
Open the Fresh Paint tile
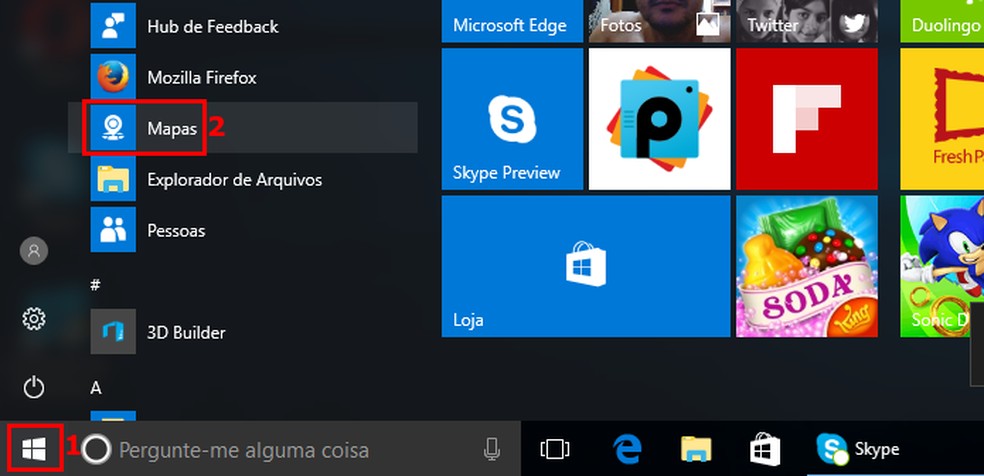pos(942,119)
